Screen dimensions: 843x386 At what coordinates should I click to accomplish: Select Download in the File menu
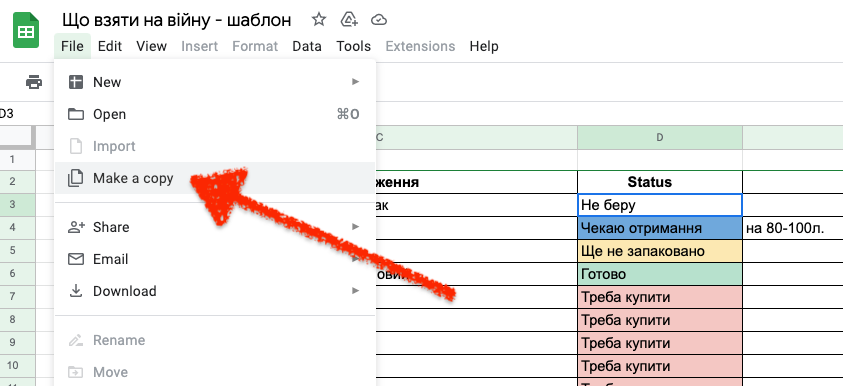click(x=215, y=291)
